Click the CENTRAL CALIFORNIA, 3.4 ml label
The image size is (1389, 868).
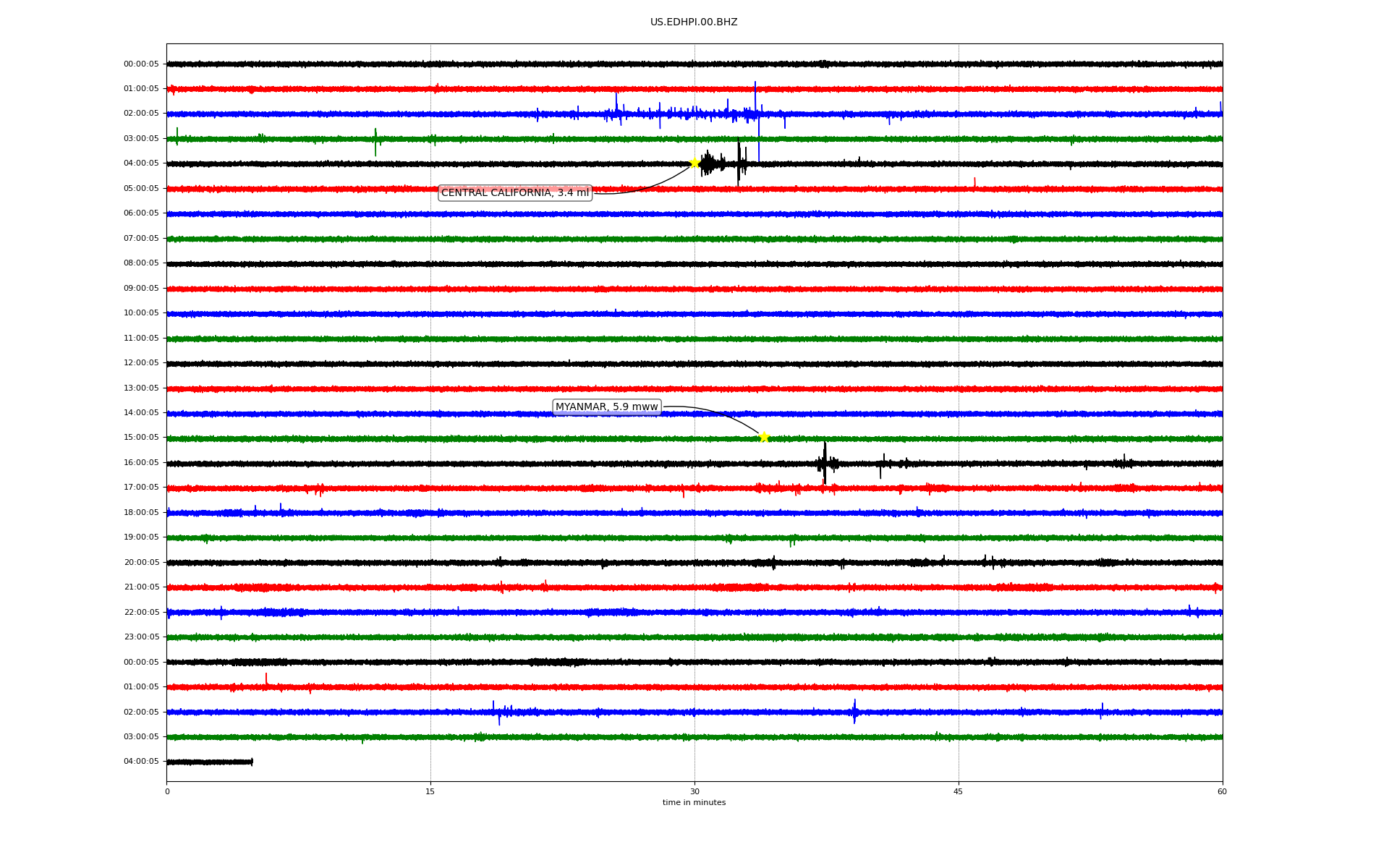pyautogui.click(x=514, y=192)
